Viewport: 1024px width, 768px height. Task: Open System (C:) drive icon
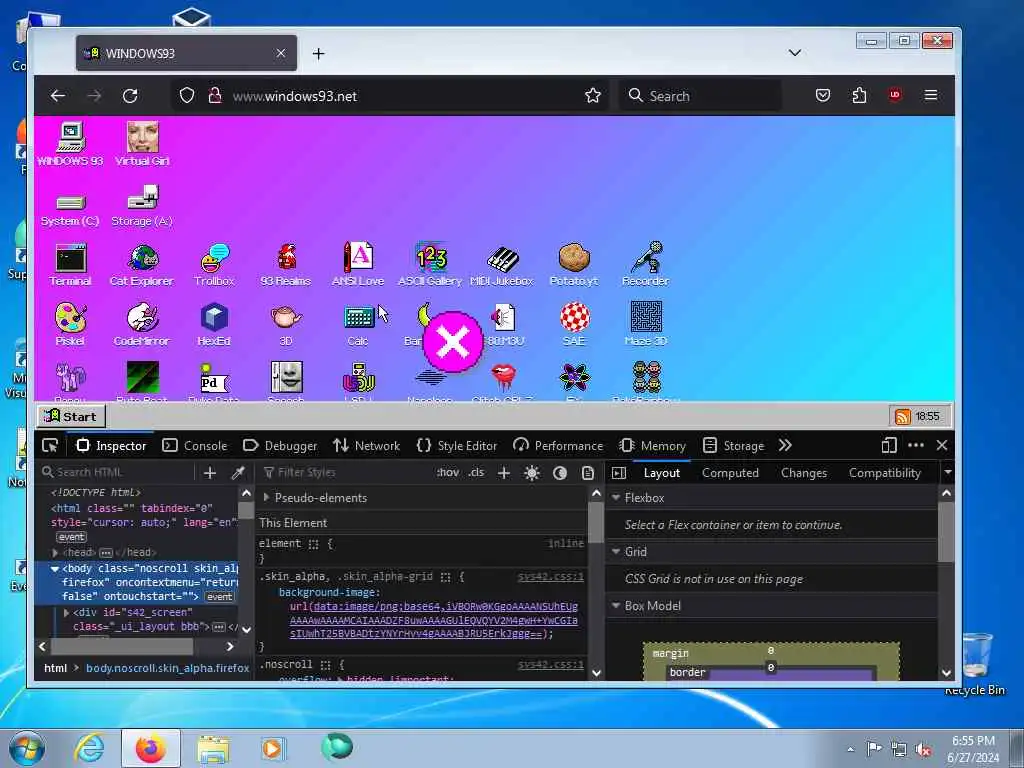pyautogui.click(x=70, y=210)
